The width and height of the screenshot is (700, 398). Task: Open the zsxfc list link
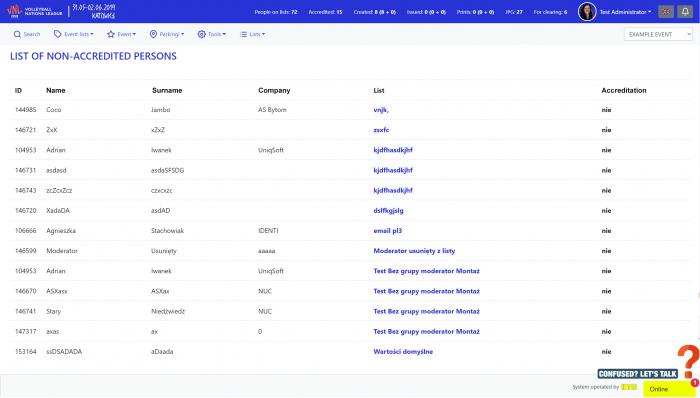pos(381,130)
